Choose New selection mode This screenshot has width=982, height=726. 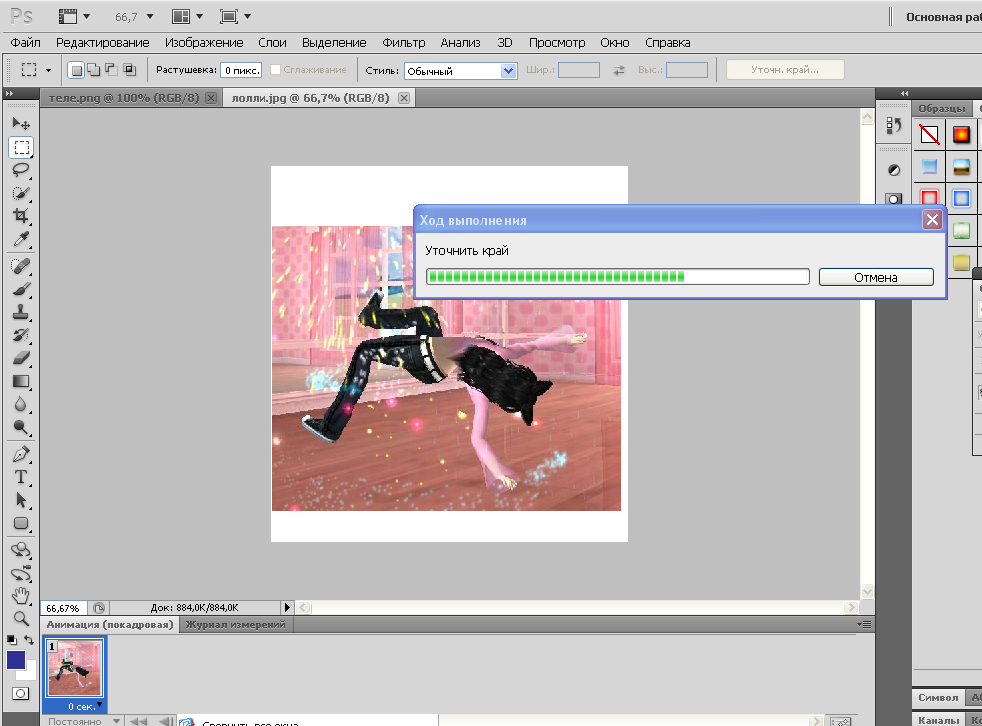[x=76, y=70]
